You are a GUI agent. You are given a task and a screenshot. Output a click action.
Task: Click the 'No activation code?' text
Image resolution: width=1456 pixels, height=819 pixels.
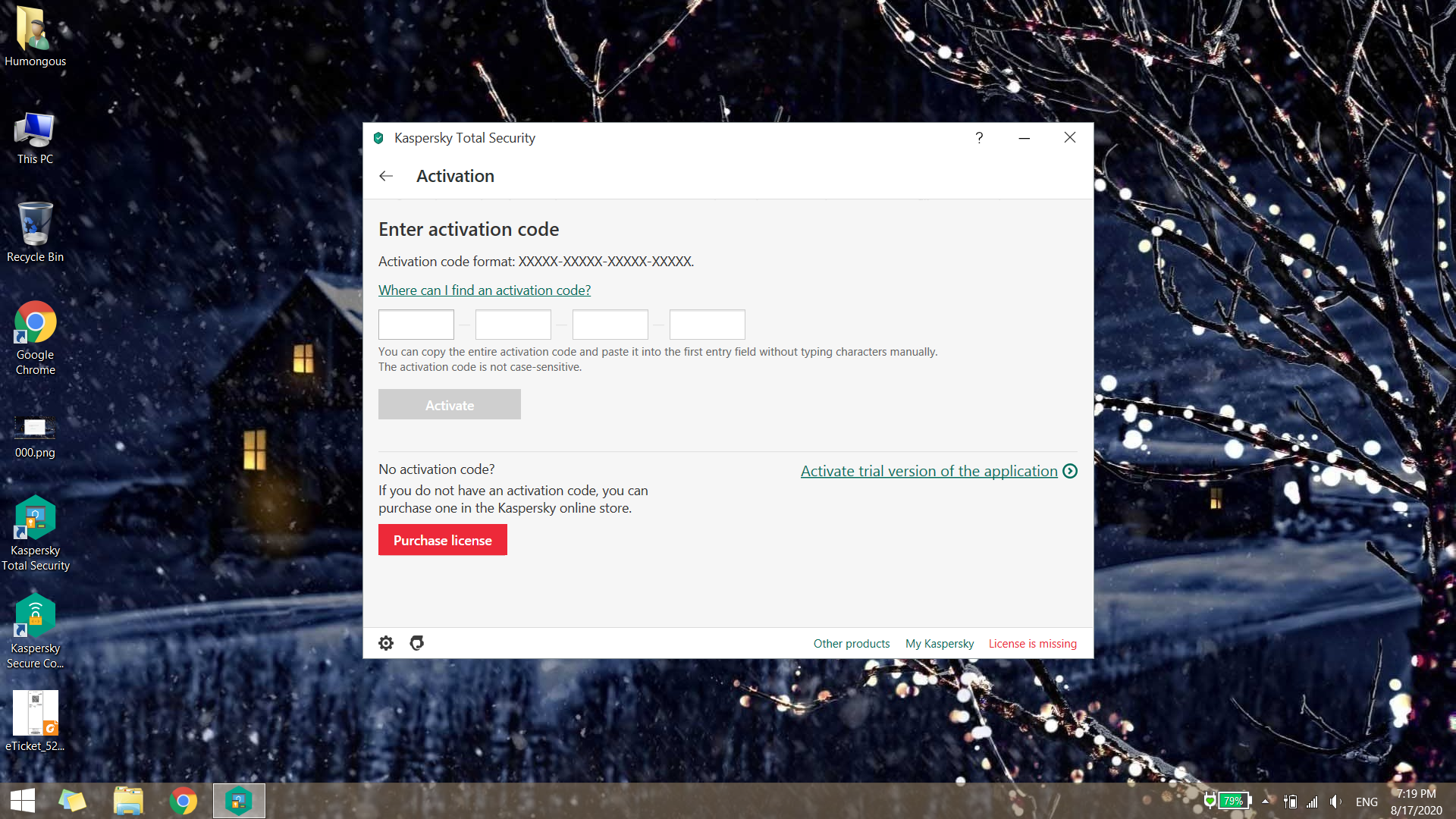click(437, 469)
